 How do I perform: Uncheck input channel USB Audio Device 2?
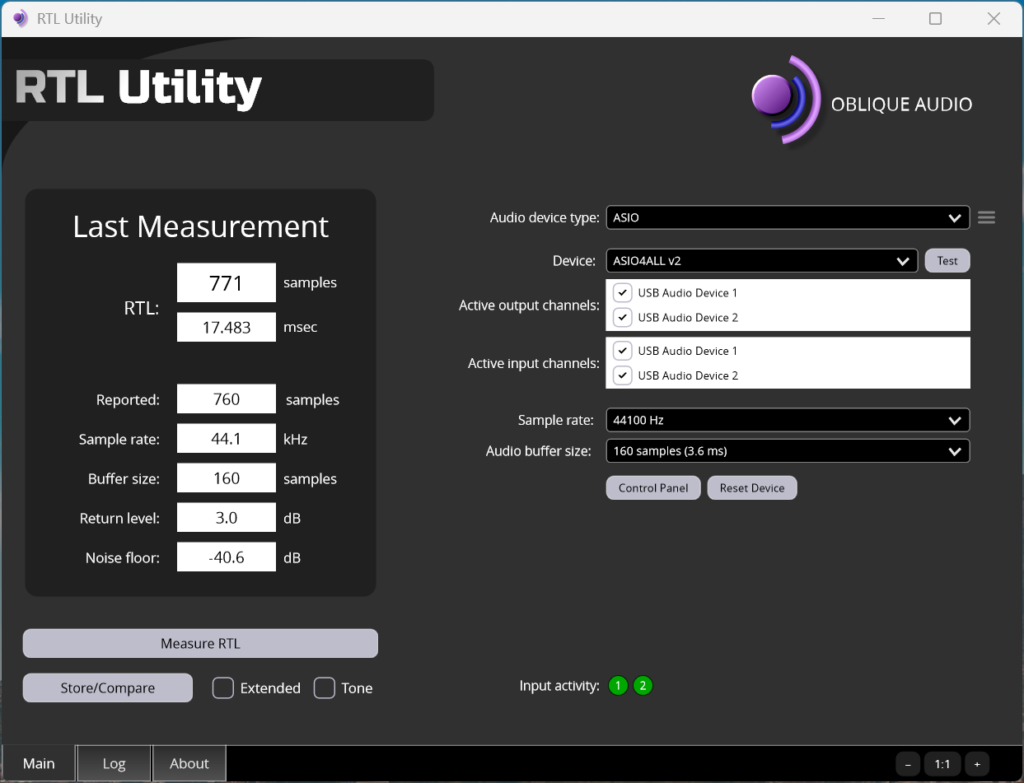click(x=622, y=375)
